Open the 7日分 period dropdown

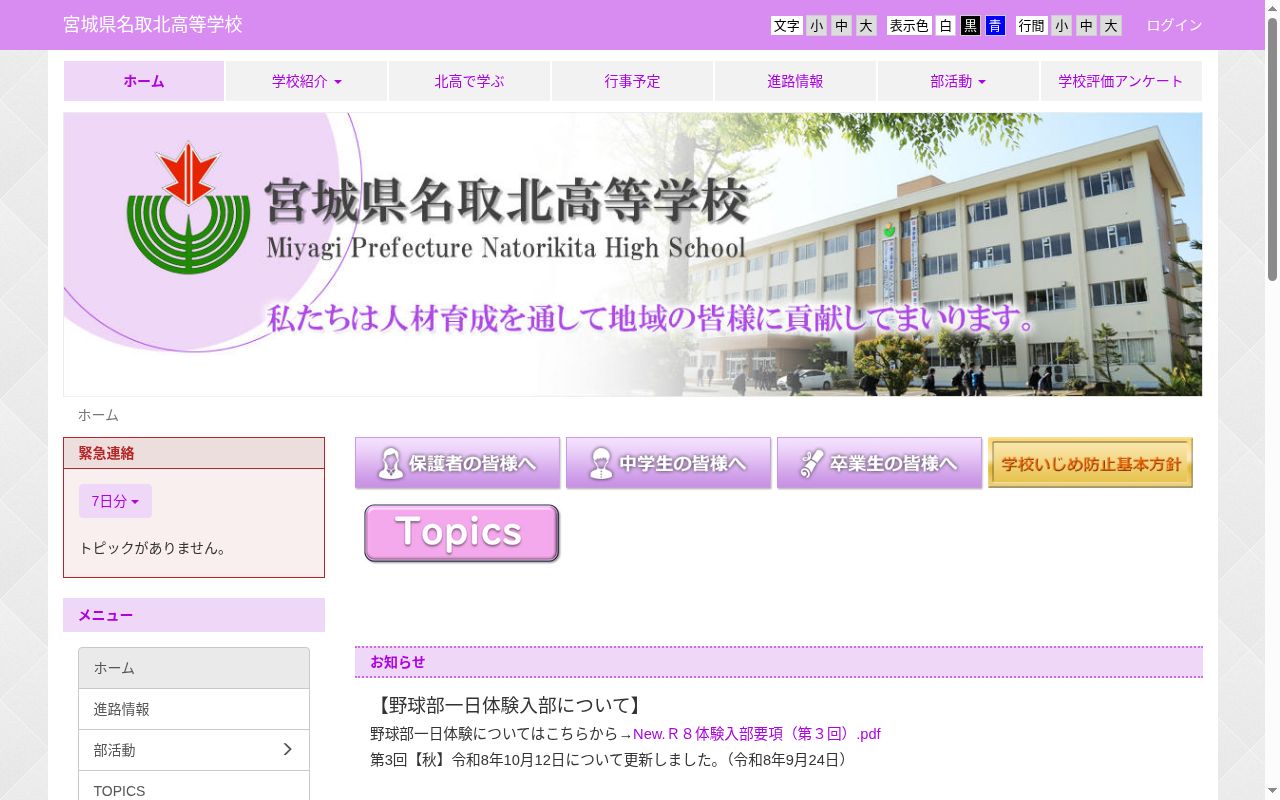[x=115, y=501]
